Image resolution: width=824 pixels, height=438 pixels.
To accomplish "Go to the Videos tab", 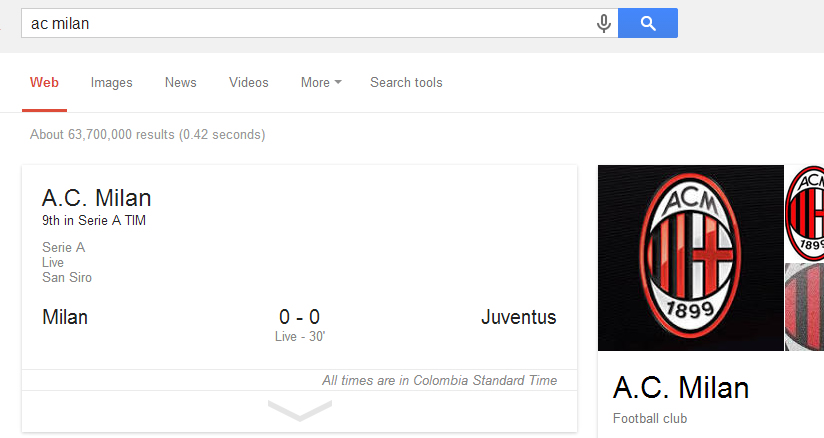I will coord(248,83).
